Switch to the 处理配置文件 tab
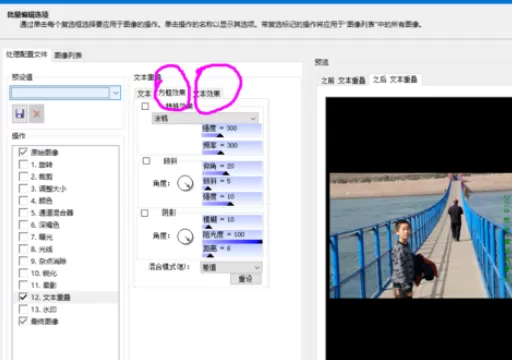Viewport: 512px width, 360px height. tap(27, 54)
